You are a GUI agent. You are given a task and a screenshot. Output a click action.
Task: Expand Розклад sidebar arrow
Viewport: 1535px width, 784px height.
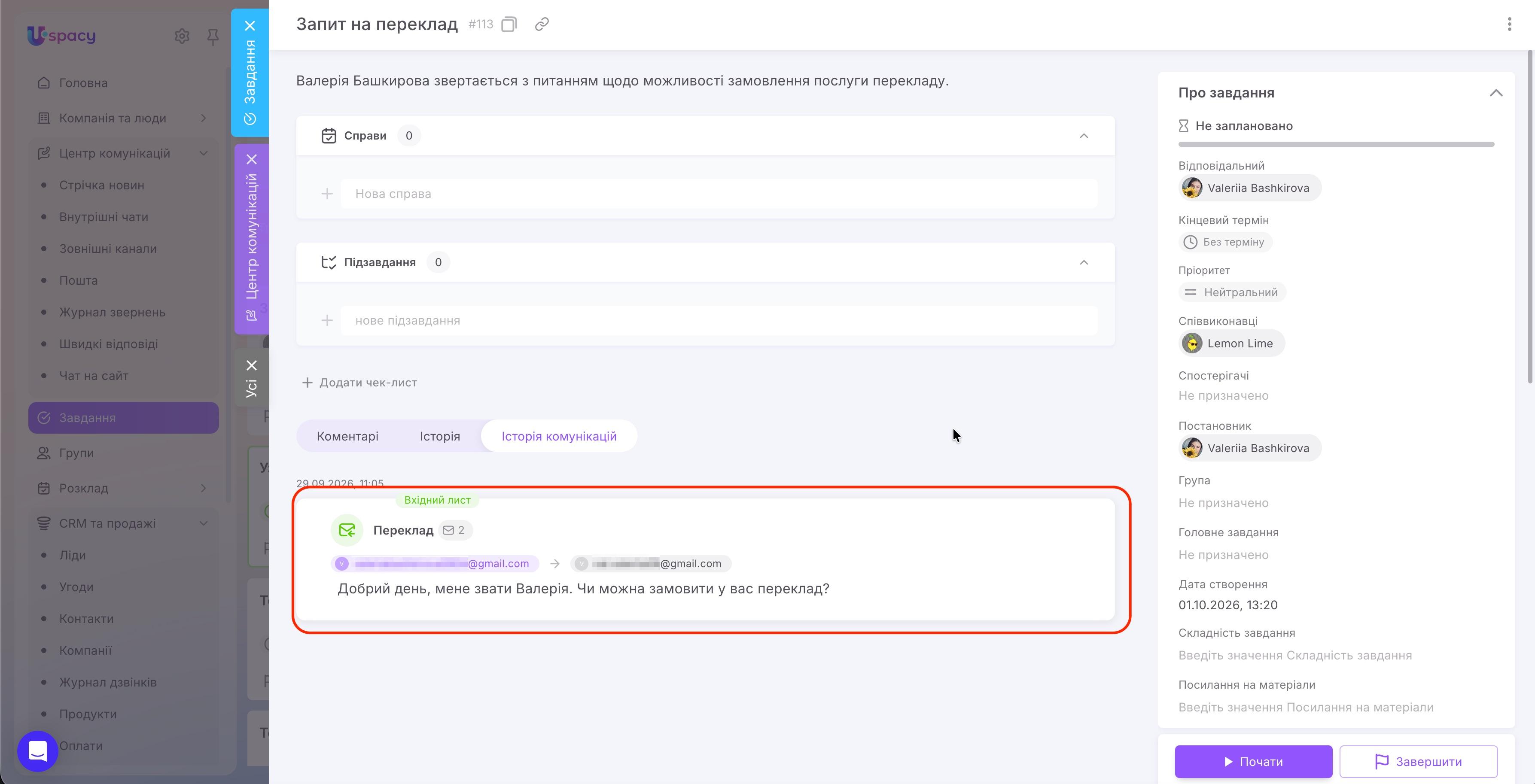click(x=204, y=488)
